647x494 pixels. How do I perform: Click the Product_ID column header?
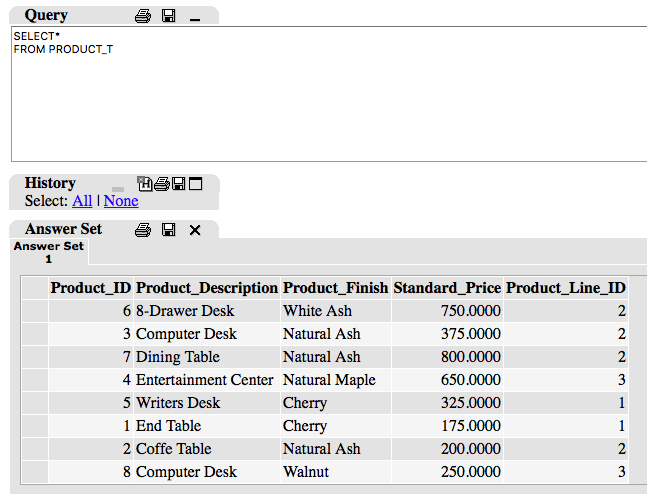click(x=91, y=288)
